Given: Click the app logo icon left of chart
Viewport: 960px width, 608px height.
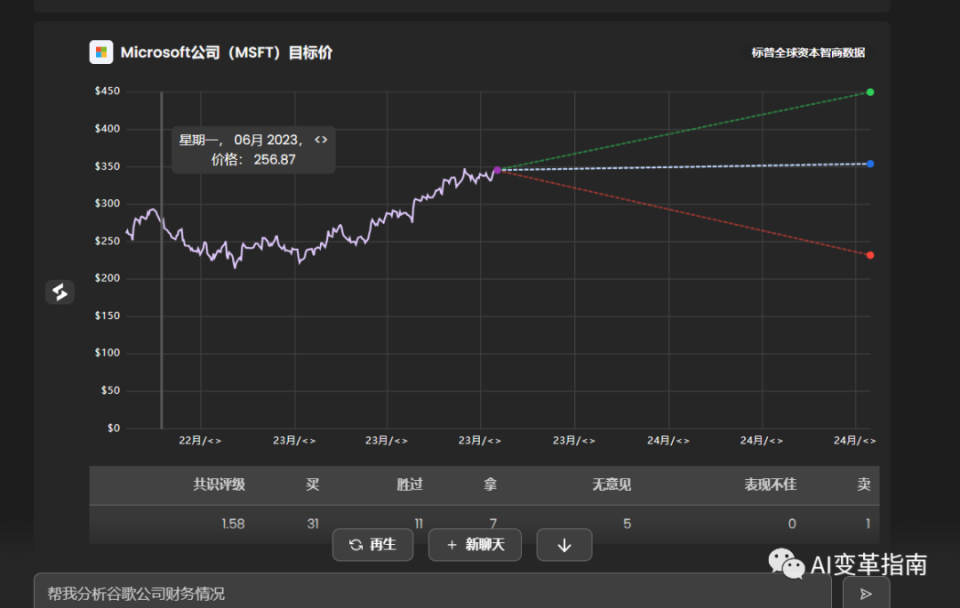Looking at the screenshot, I should [60, 292].
